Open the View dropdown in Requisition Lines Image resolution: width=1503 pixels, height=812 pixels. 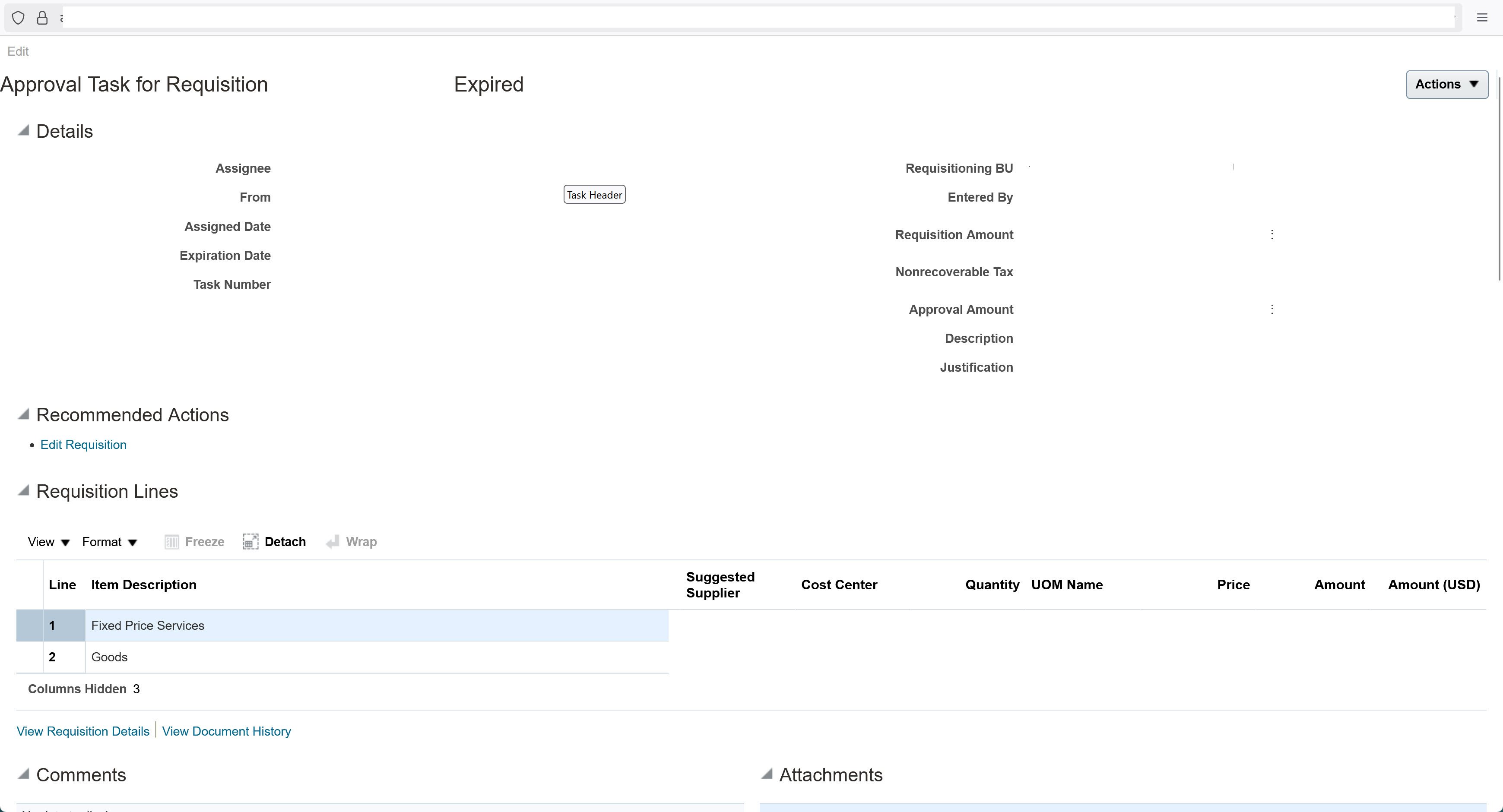tap(48, 541)
